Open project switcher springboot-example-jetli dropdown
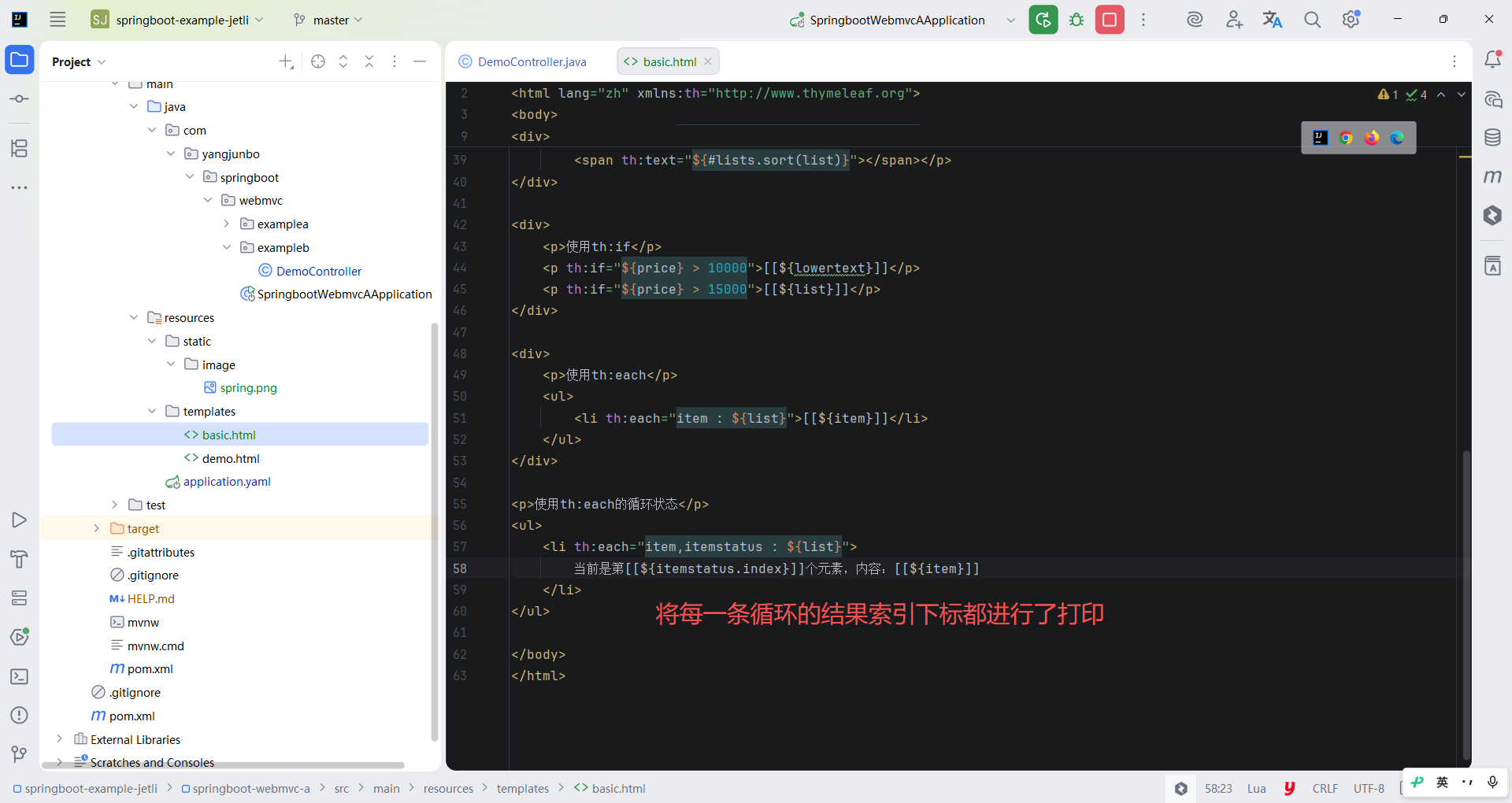The width and height of the screenshot is (1512, 803). pyautogui.click(x=177, y=20)
